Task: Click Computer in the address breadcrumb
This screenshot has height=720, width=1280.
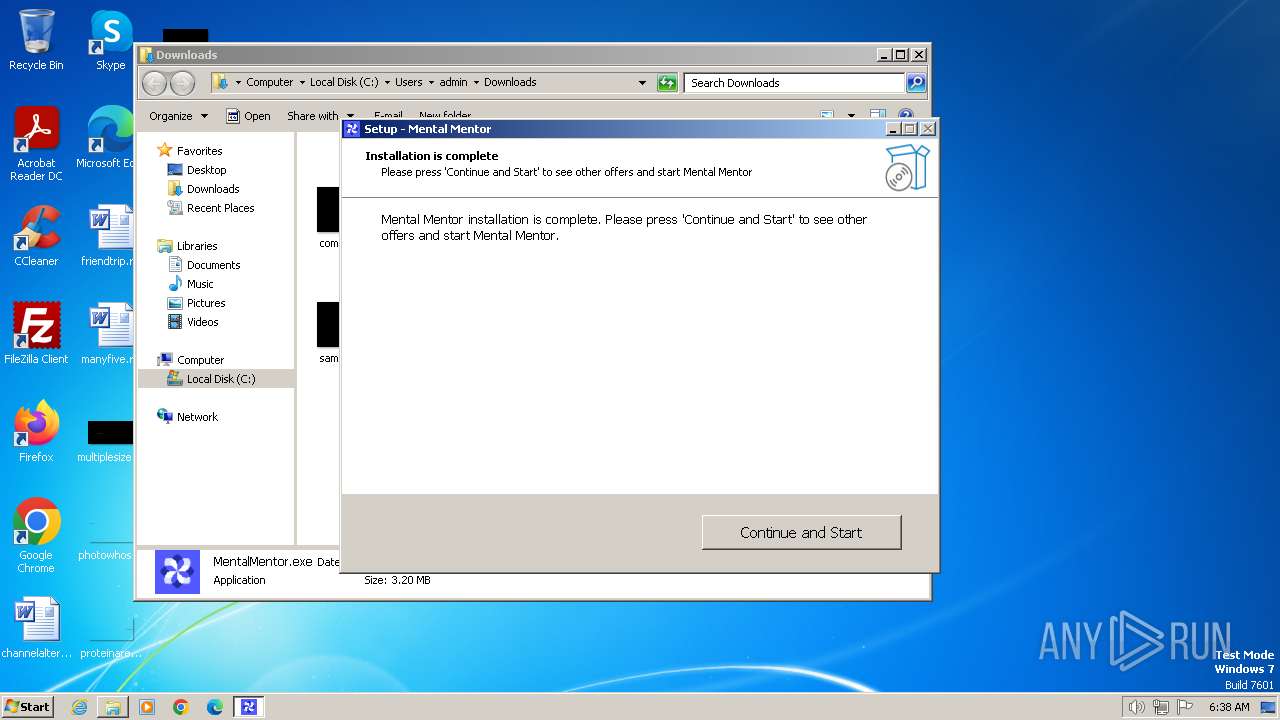Action: (270, 83)
